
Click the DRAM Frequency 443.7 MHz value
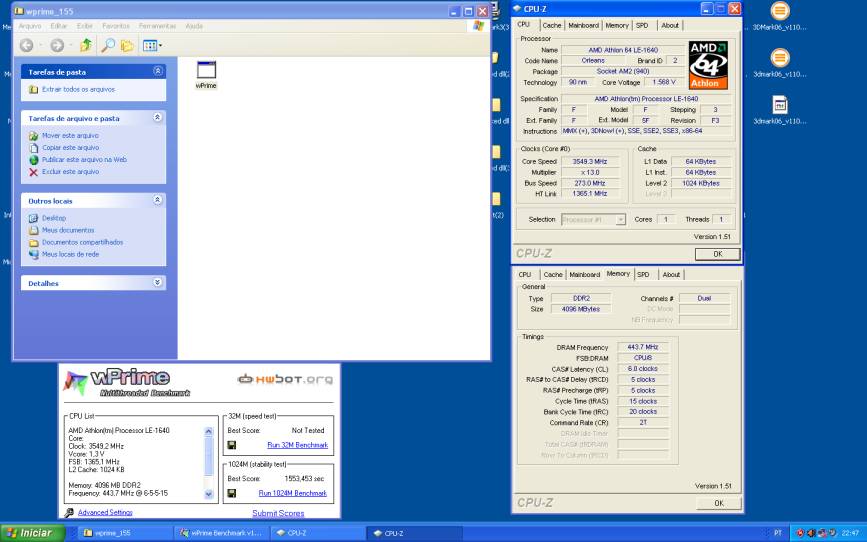click(x=643, y=347)
